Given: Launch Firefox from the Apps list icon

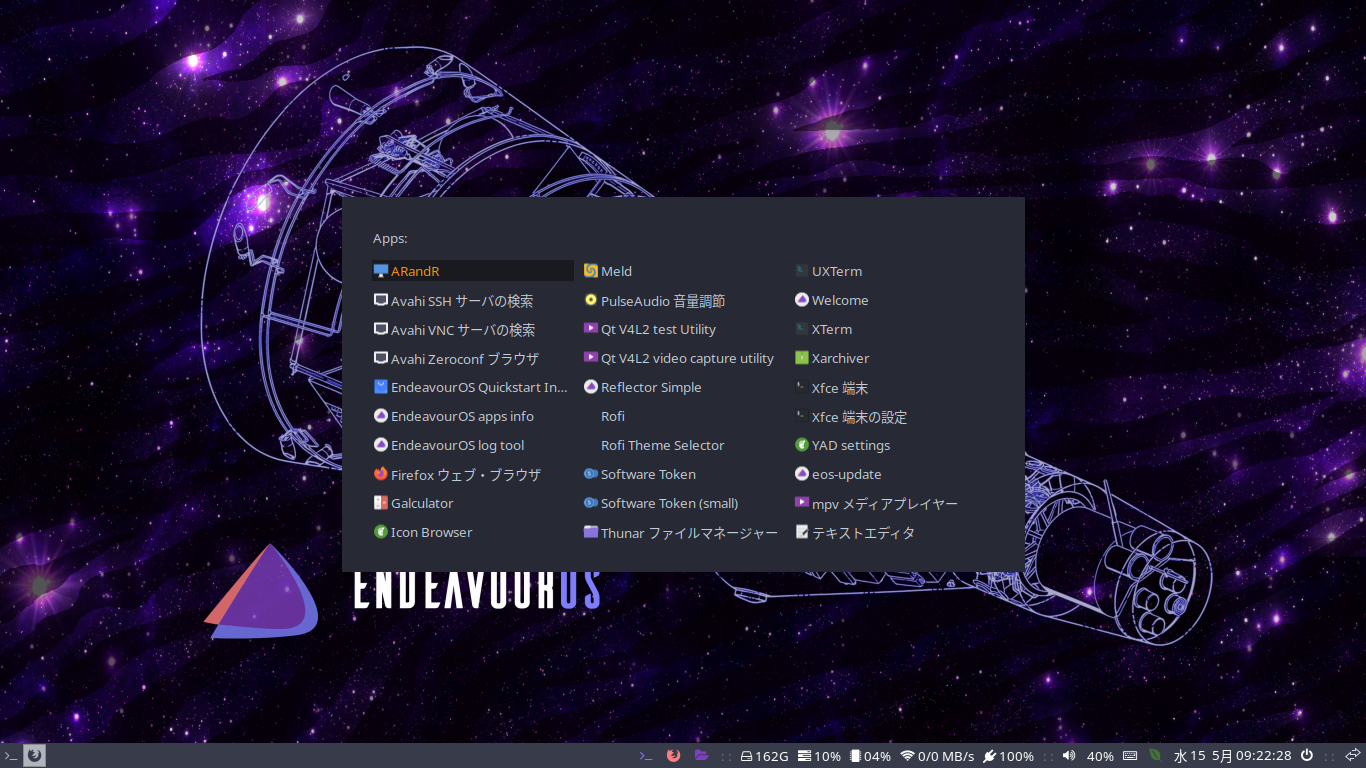Looking at the screenshot, I should click(x=380, y=474).
